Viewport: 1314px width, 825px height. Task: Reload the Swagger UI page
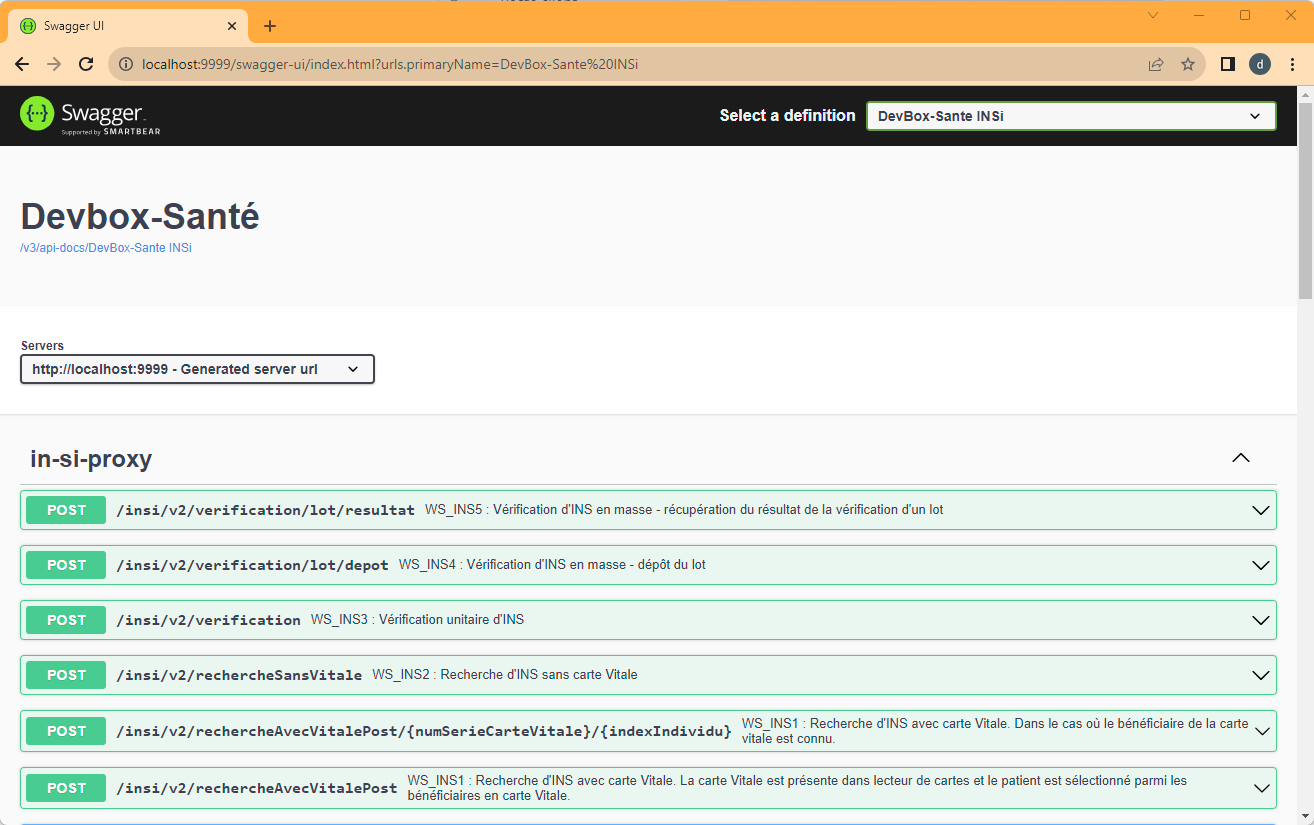[x=86, y=64]
